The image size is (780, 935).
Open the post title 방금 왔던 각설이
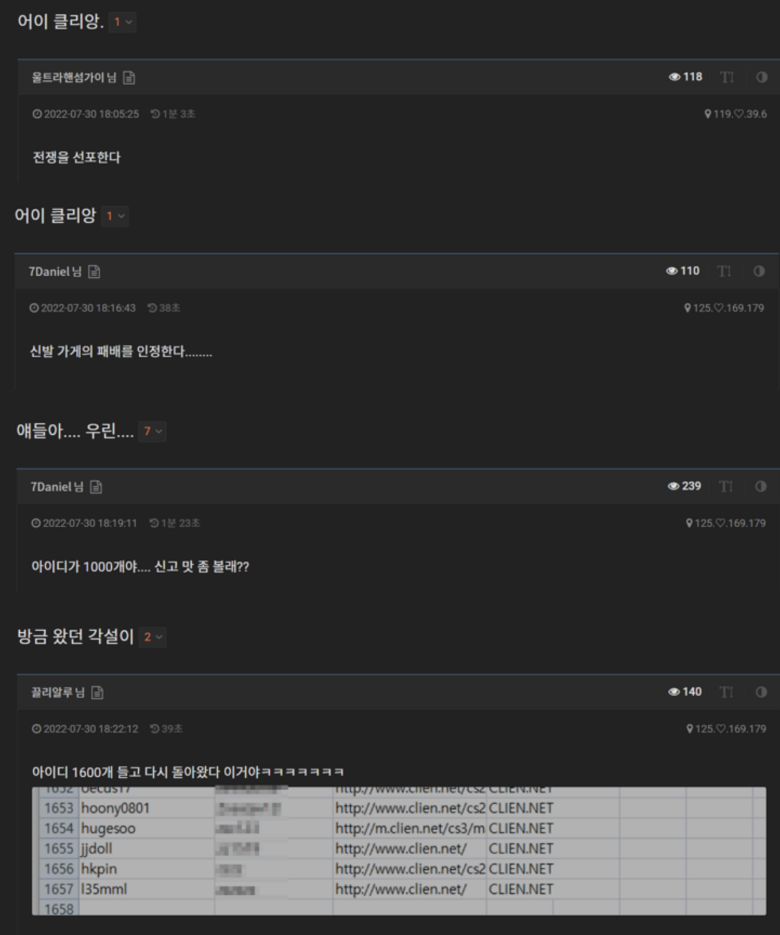tap(75, 636)
